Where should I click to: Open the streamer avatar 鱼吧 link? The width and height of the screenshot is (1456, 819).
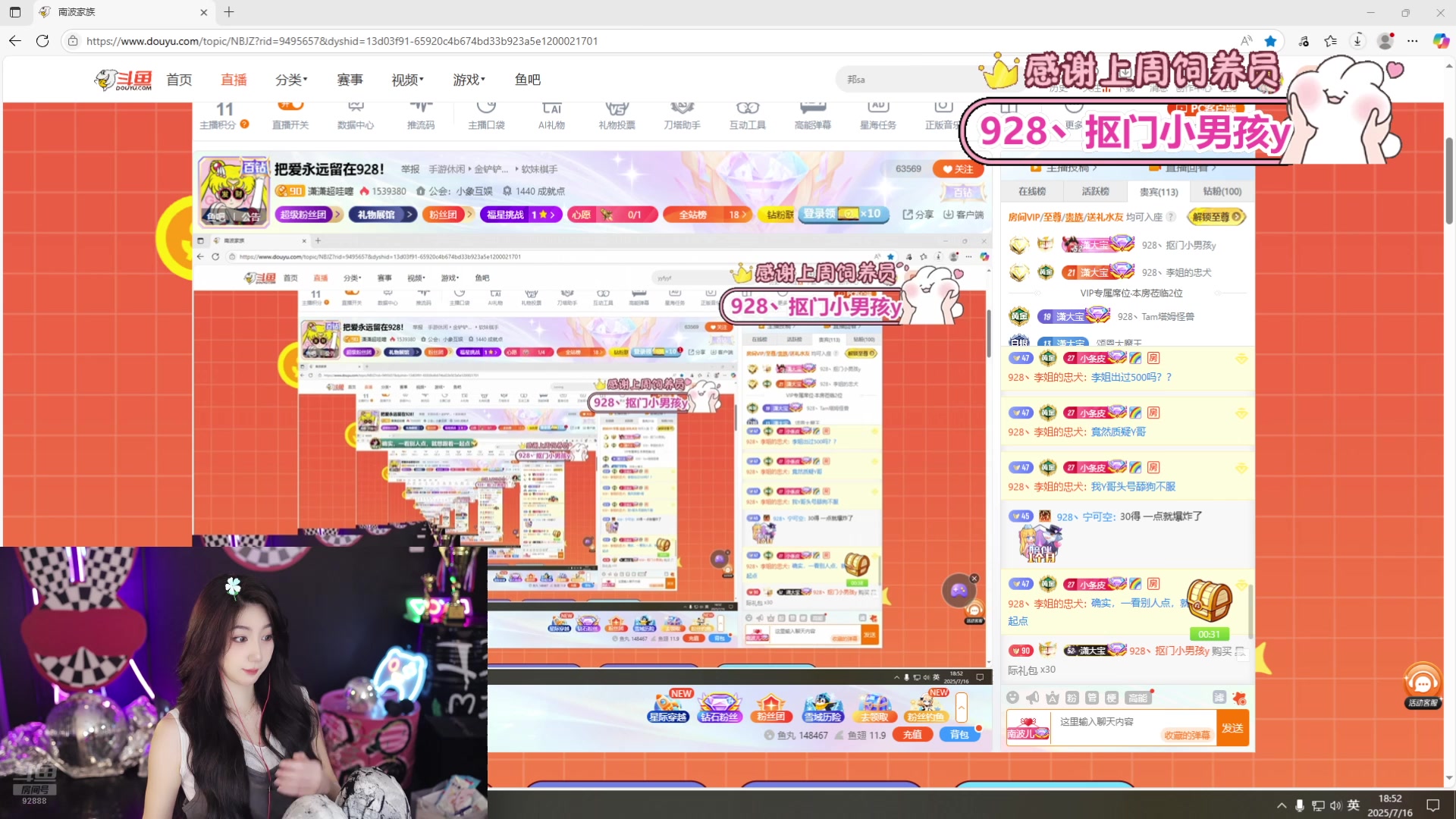(x=216, y=217)
